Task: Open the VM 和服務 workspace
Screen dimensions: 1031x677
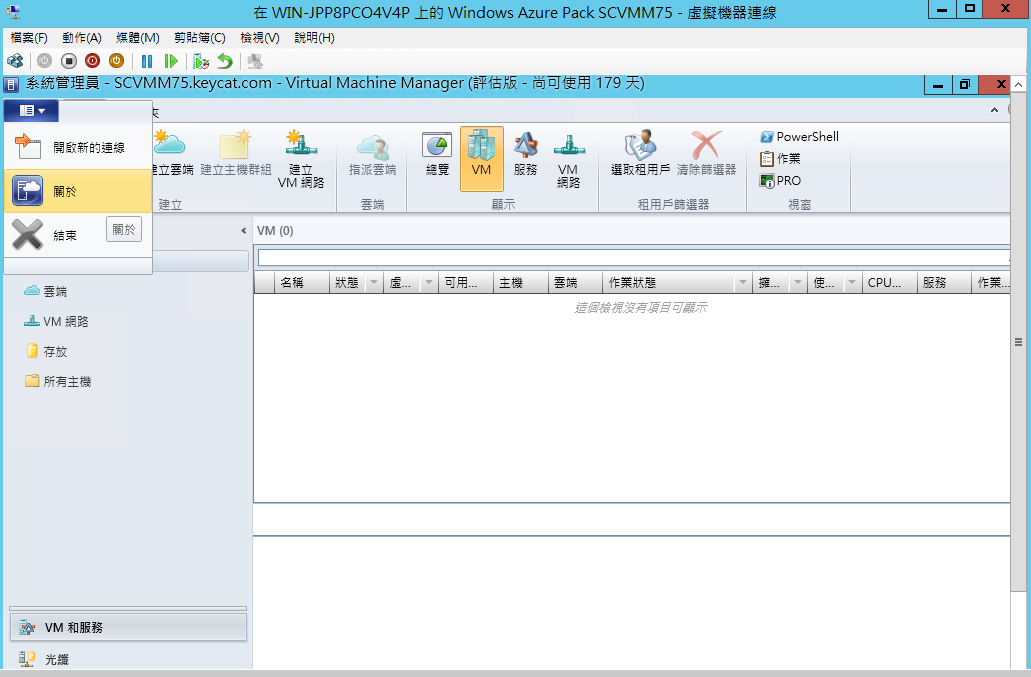Action: pos(128,628)
